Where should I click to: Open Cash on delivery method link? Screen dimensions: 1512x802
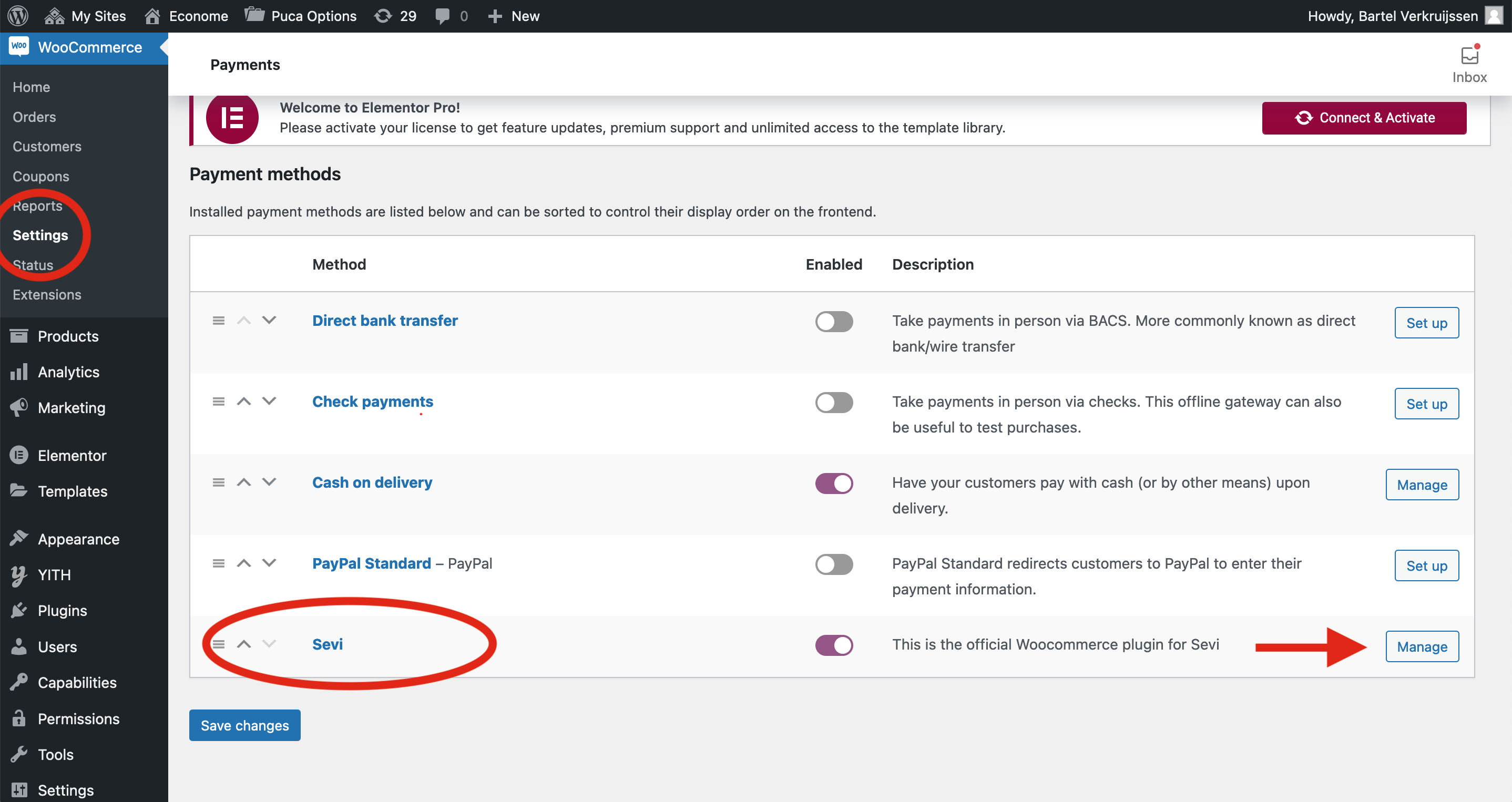[x=372, y=482]
